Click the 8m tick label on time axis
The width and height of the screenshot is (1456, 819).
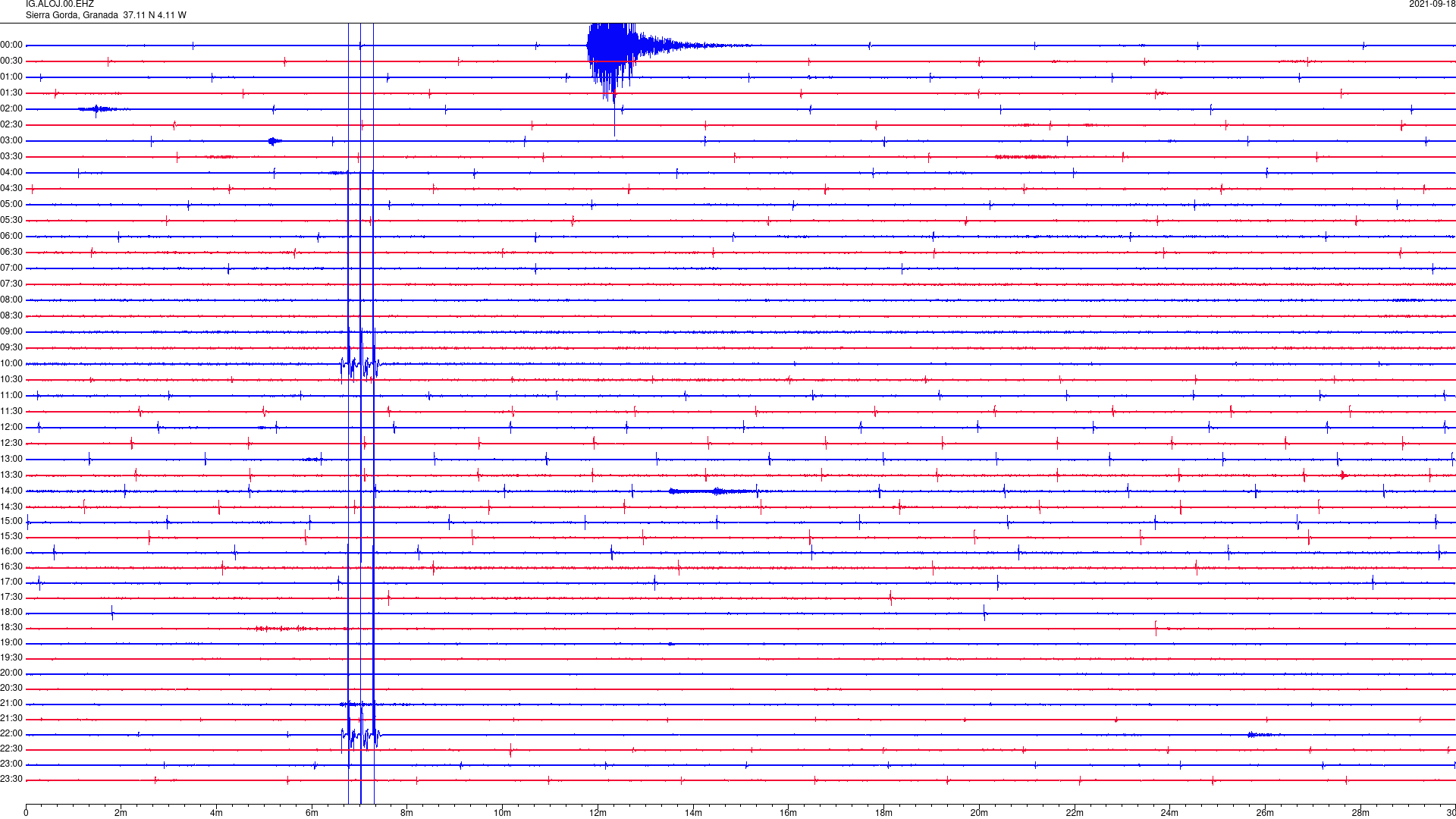click(406, 813)
